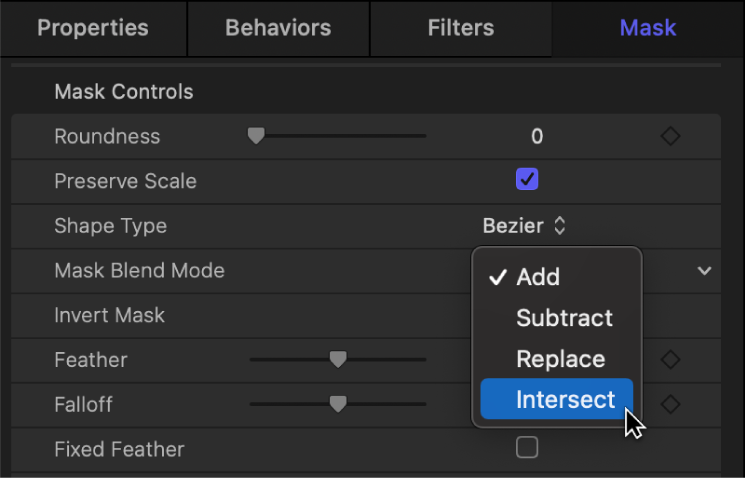The height and width of the screenshot is (479, 745).
Task: Click the Mask Controls section header
Action: pos(124,92)
